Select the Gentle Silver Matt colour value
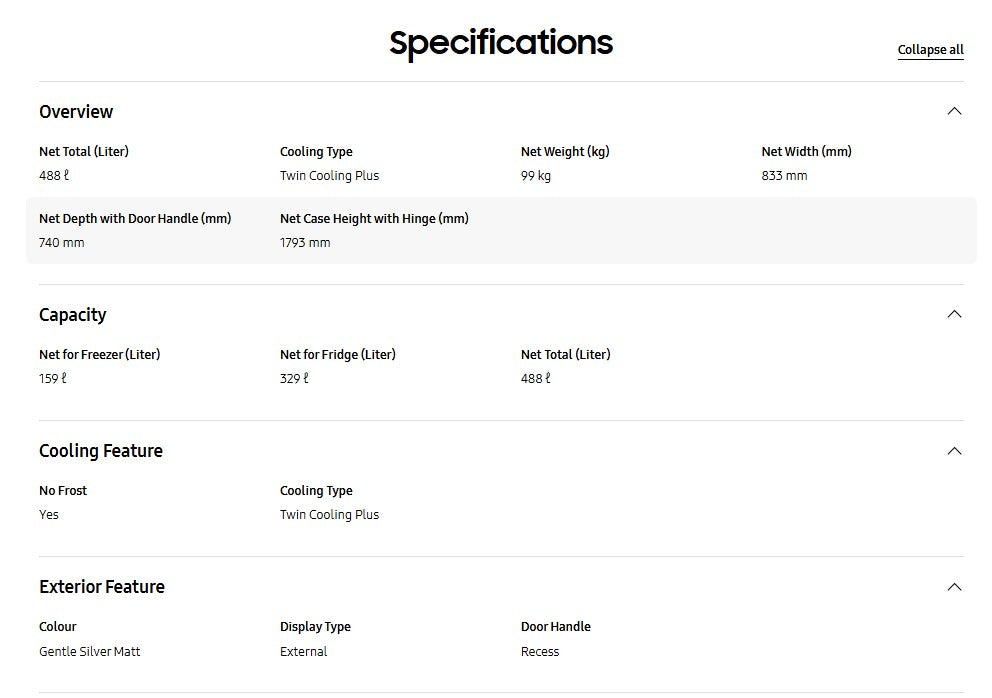Image resolution: width=992 pixels, height=698 pixels. click(89, 652)
